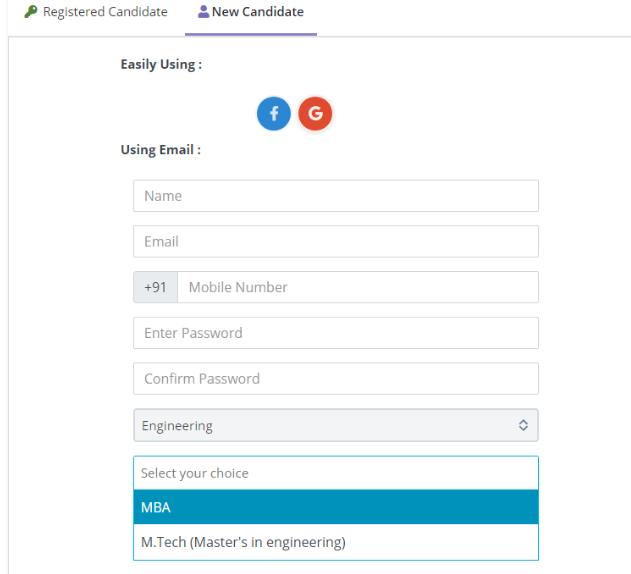Viewport: 631px width, 574px height.
Task: Sign up using the Google icon
Action: 315,114
